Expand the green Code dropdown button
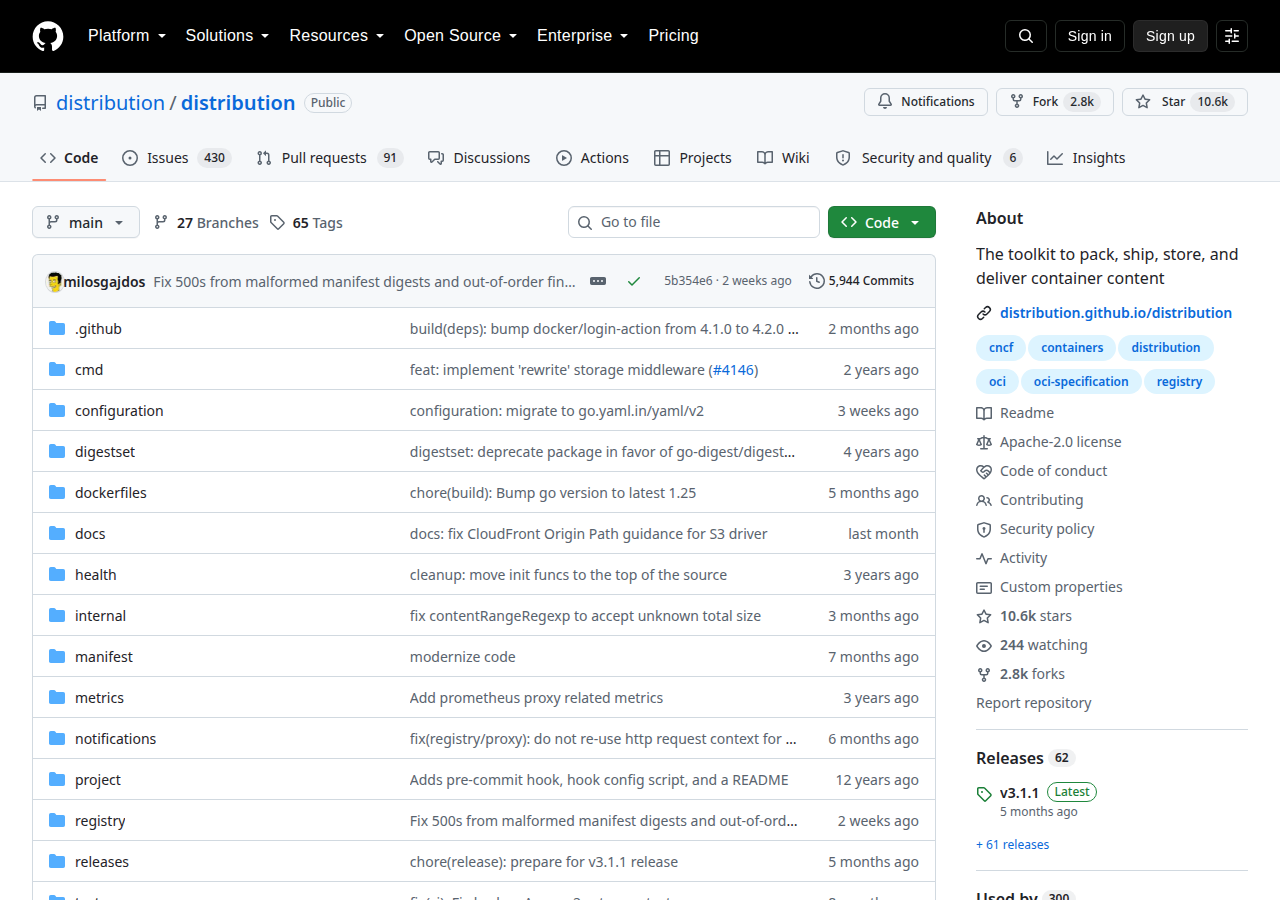1280x900 pixels. tap(882, 222)
